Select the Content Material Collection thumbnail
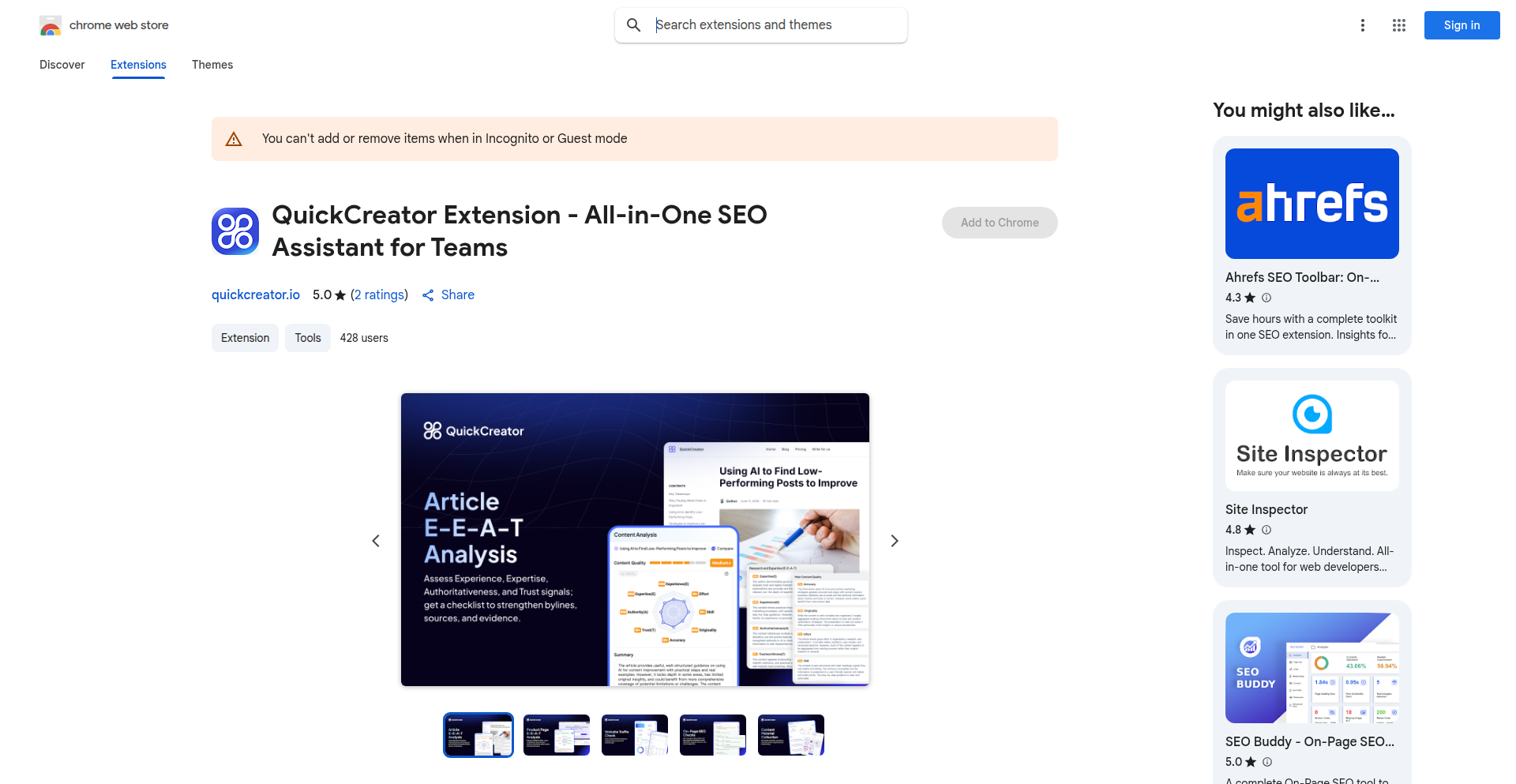 tap(791, 735)
